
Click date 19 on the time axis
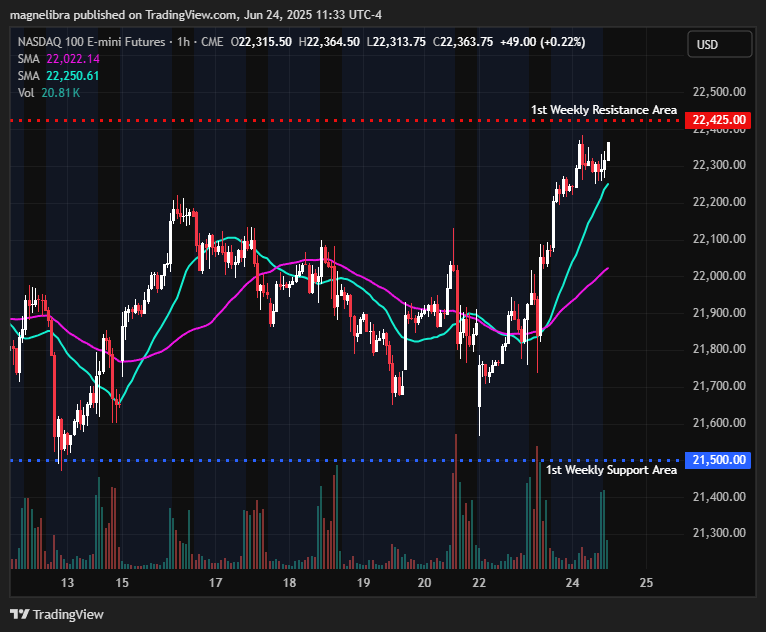[x=363, y=583]
